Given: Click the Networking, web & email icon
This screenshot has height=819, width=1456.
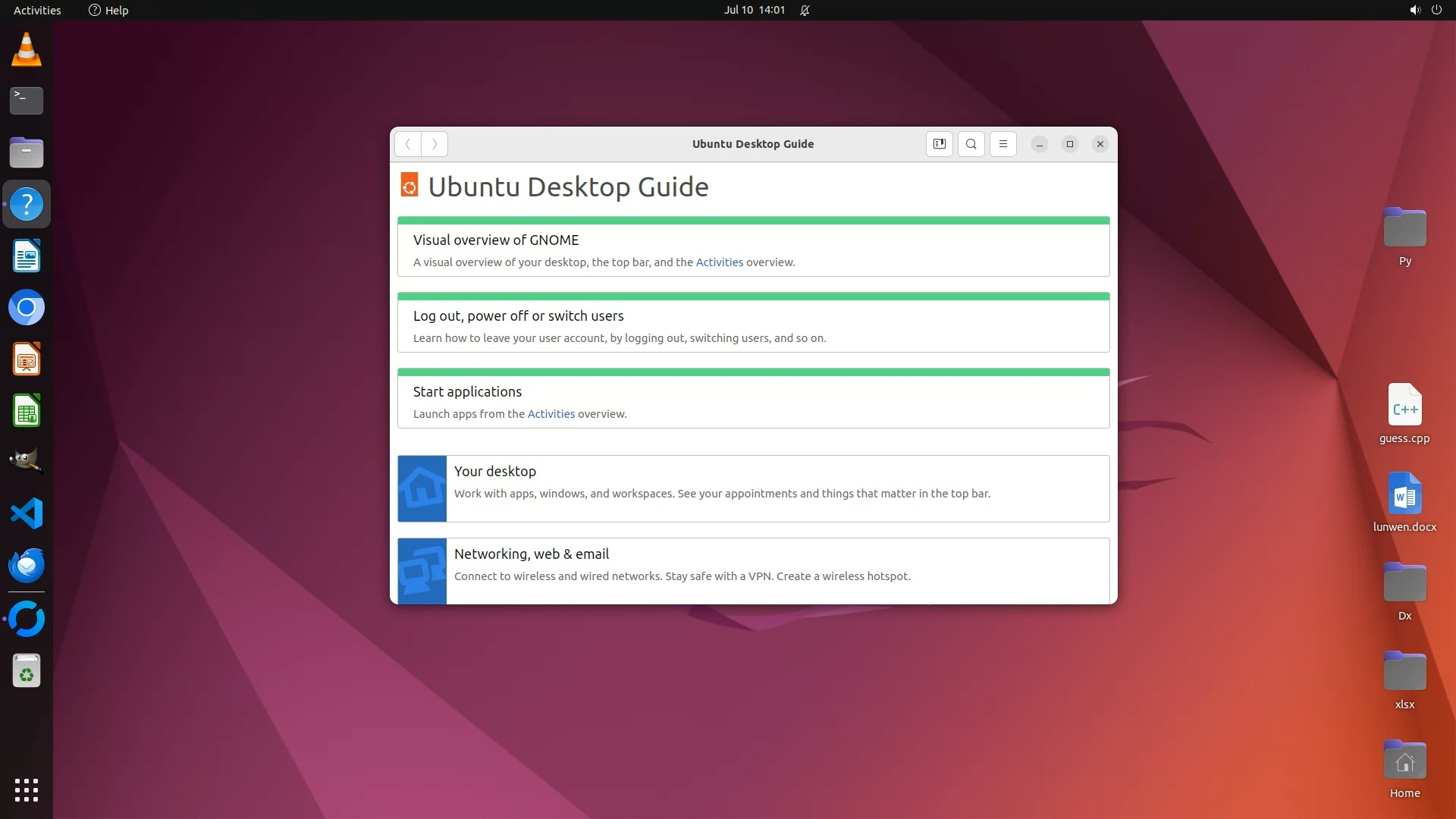Looking at the screenshot, I should tap(422, 570).
